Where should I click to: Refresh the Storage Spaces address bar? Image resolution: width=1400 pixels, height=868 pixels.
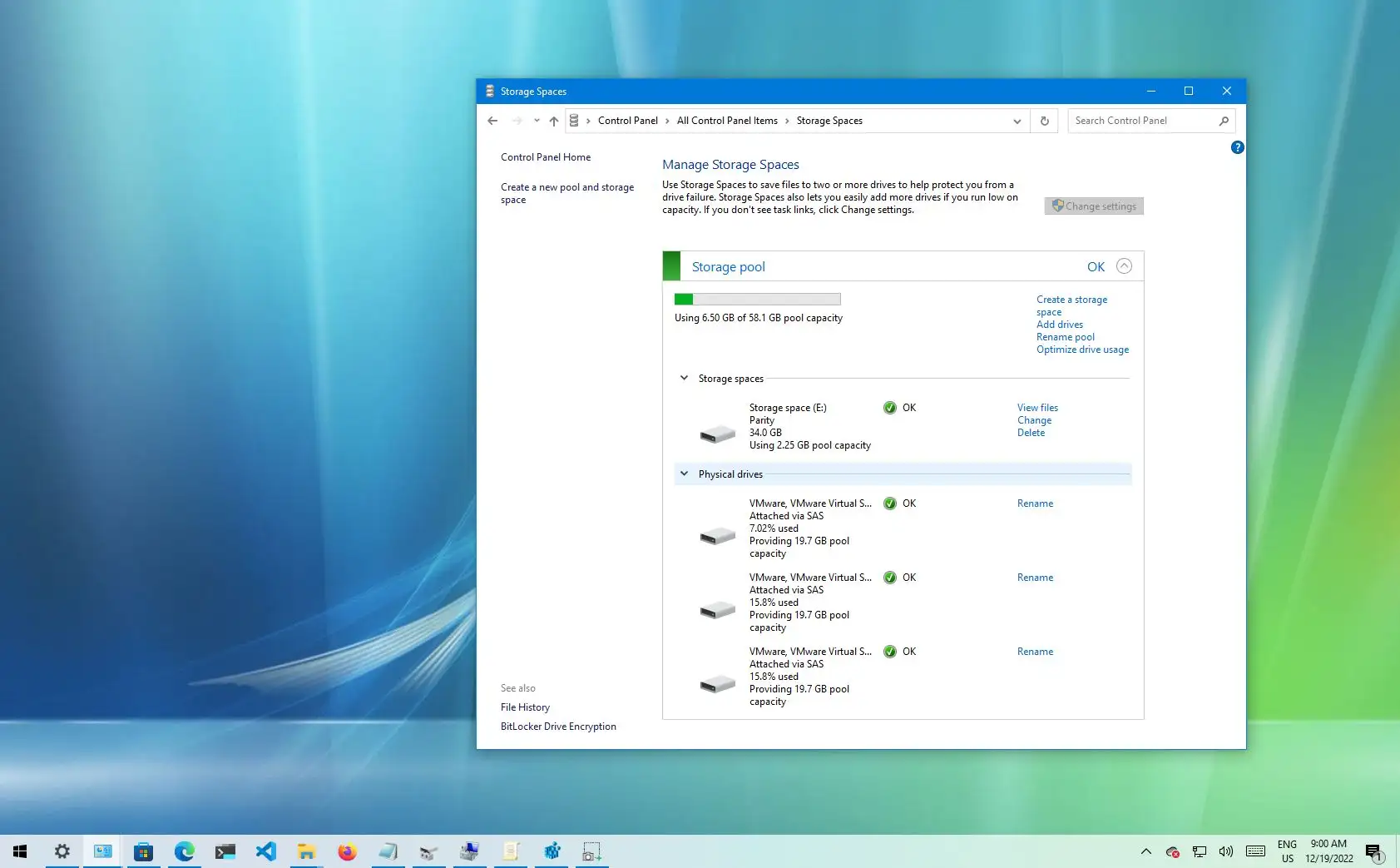(x=1045, y=121)
